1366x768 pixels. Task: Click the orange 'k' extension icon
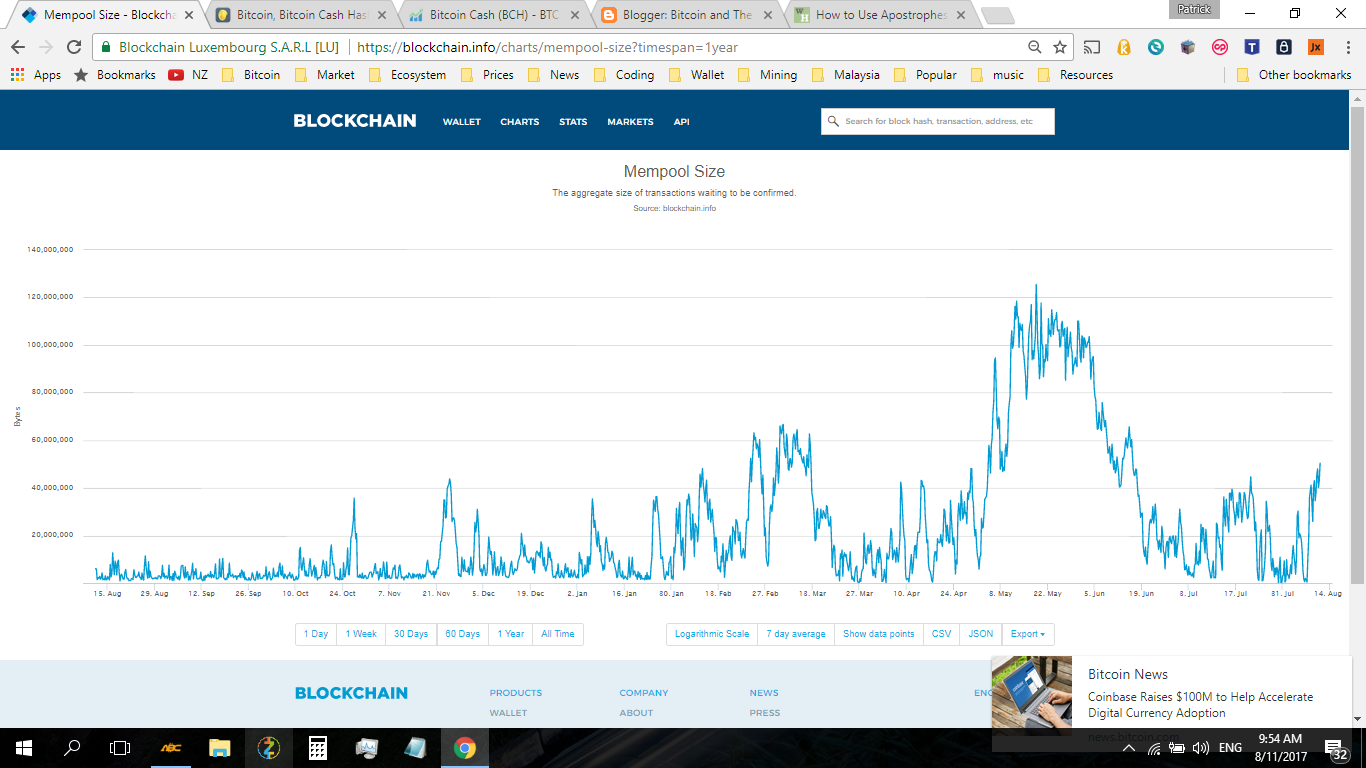[x=1124, y=47]
